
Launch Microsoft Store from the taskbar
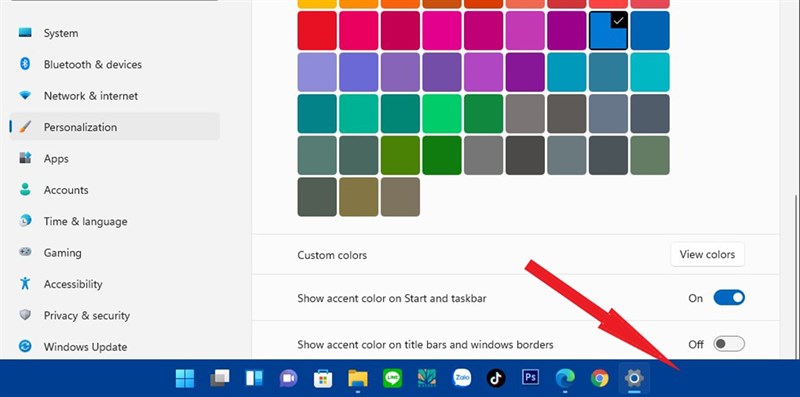[323, 378]
